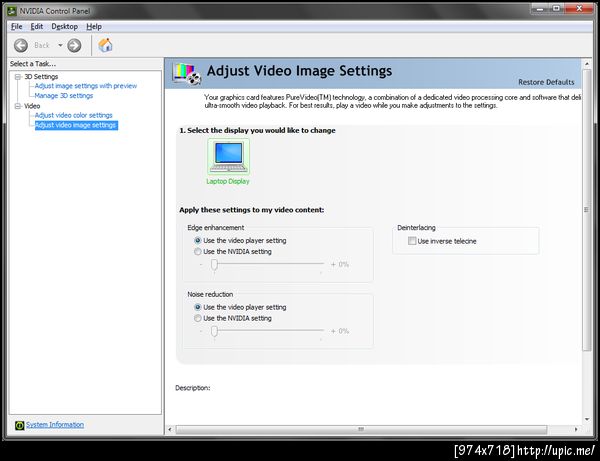Select Noise reduction NVIDIA setting radio
The height and width of the screenshot is (461, 600).
[x=197, y=318]
